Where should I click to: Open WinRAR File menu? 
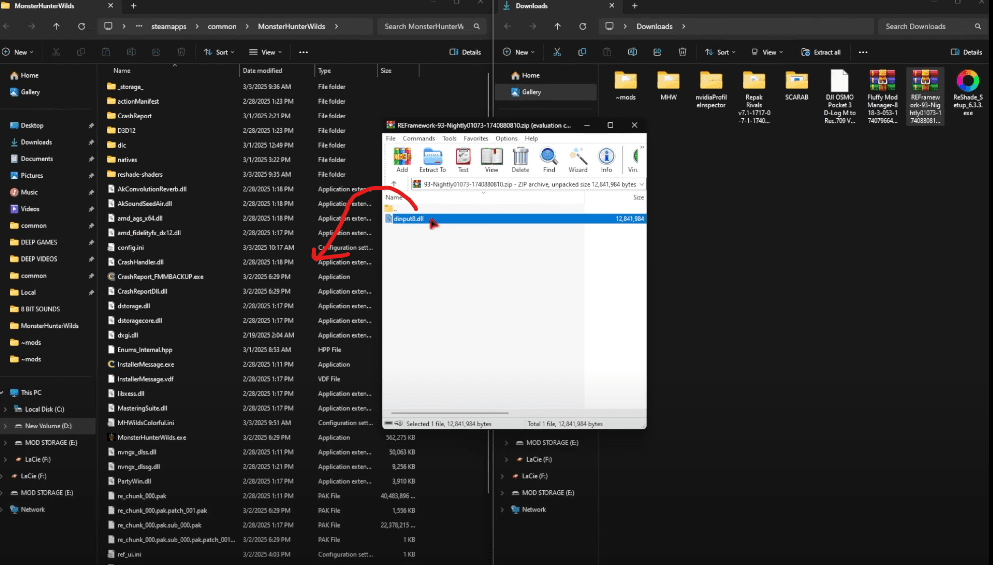tap(391, 138)
